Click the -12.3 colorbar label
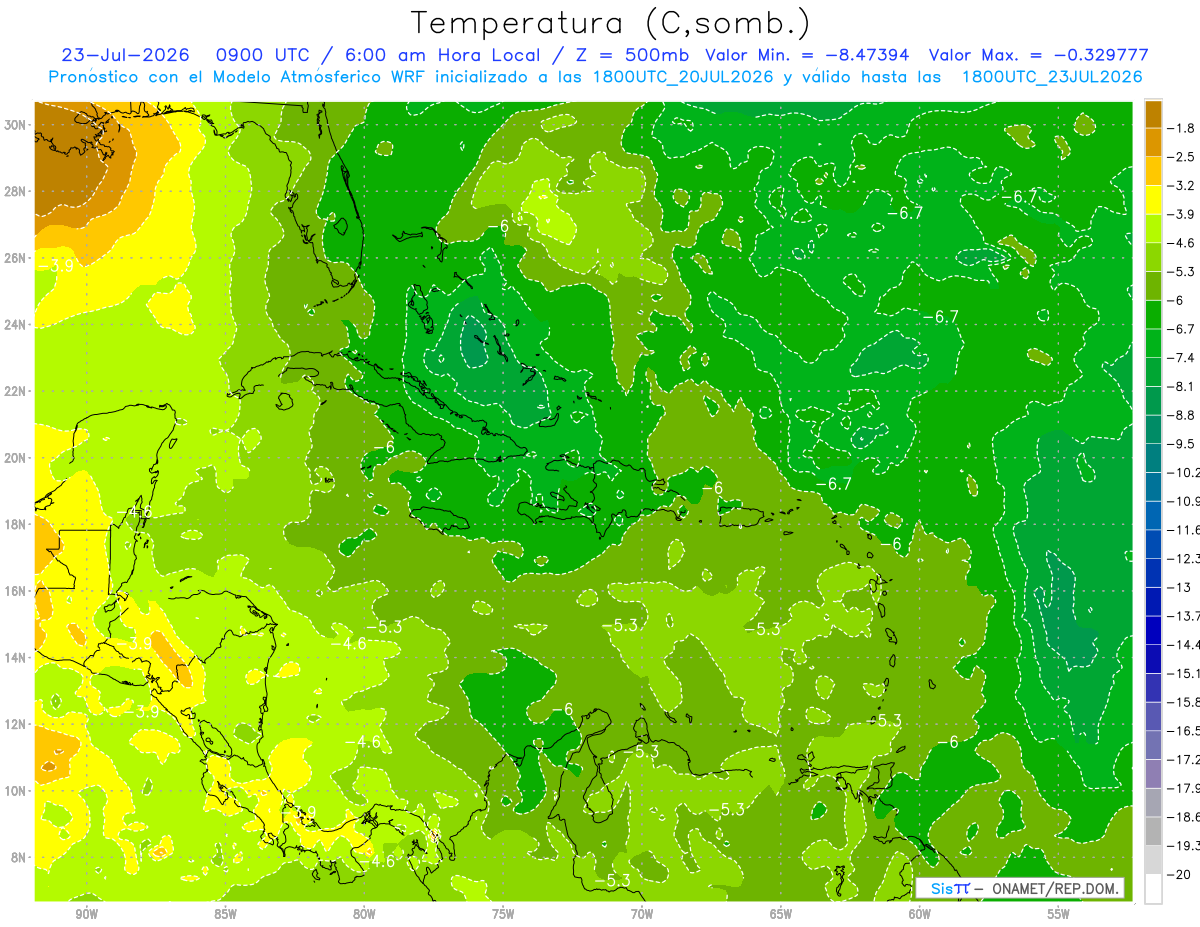 (x=1184, y=559)
